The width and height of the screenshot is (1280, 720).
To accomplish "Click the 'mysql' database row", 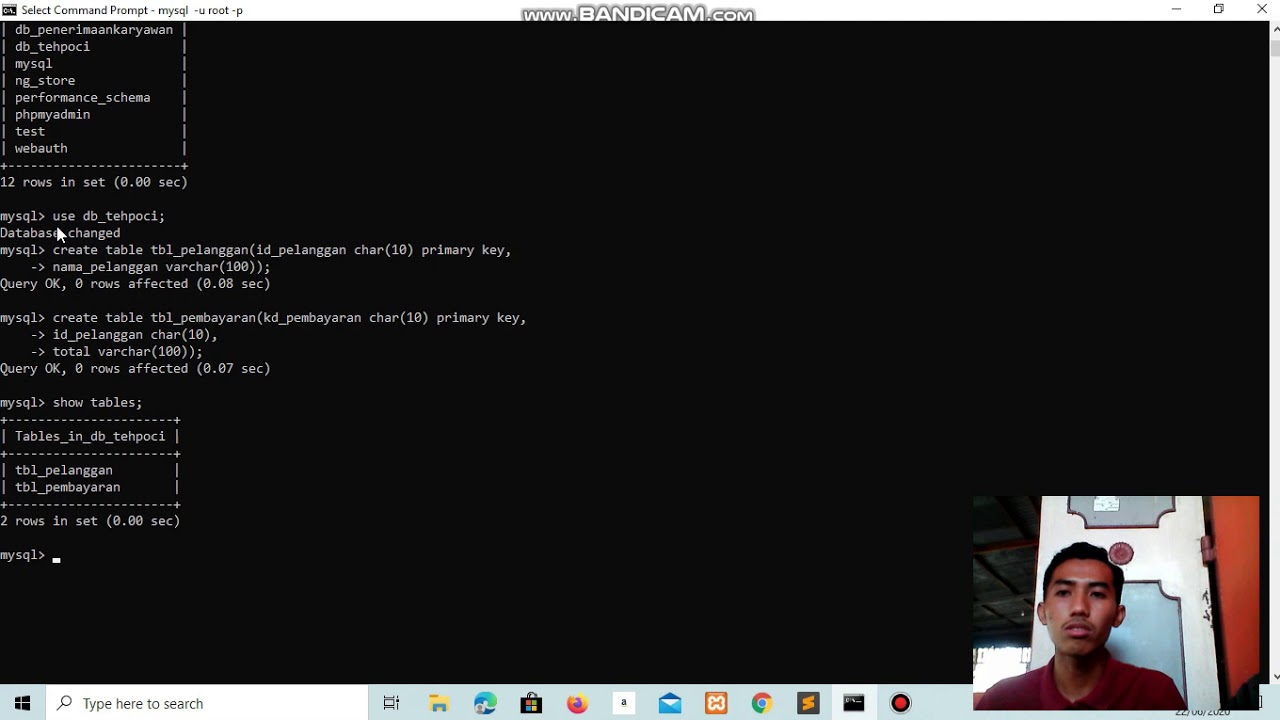I will 33,64.
